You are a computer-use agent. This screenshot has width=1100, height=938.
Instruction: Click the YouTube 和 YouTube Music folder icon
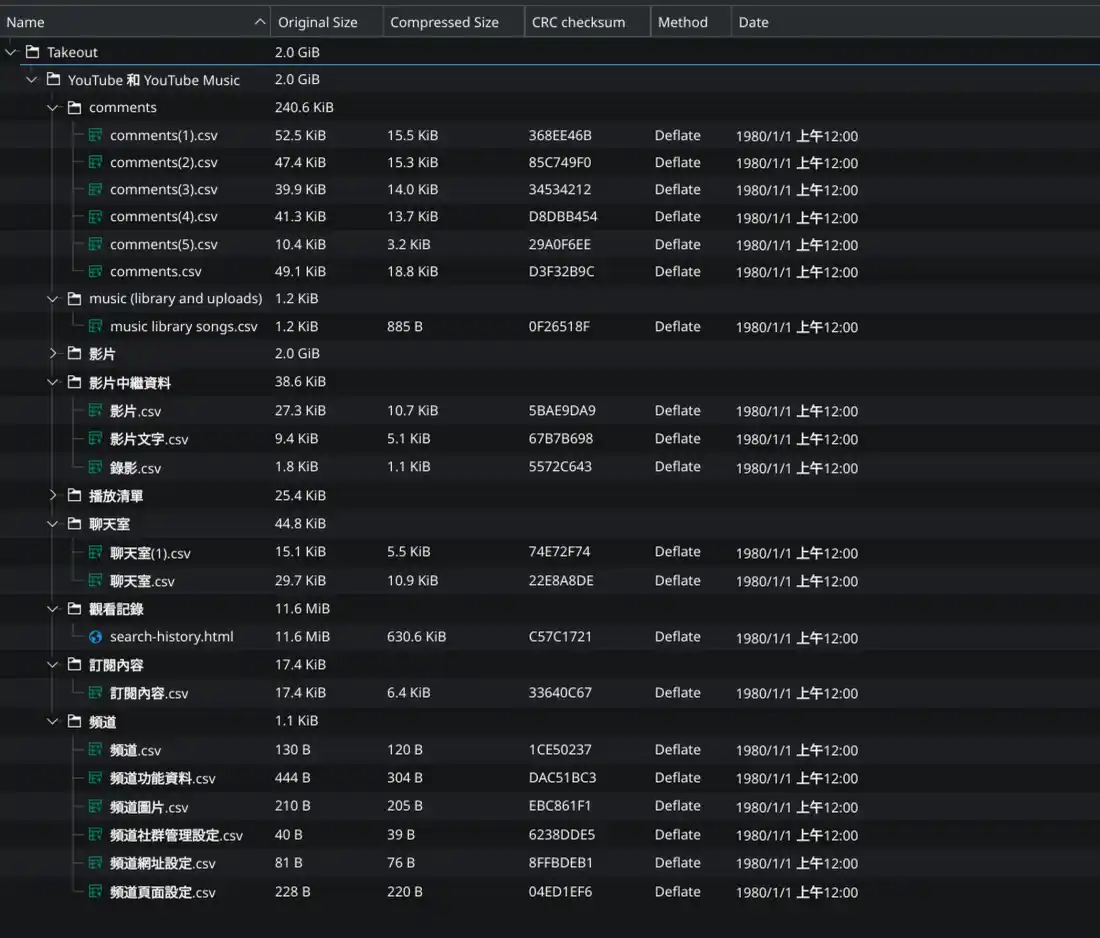[53, 79]
